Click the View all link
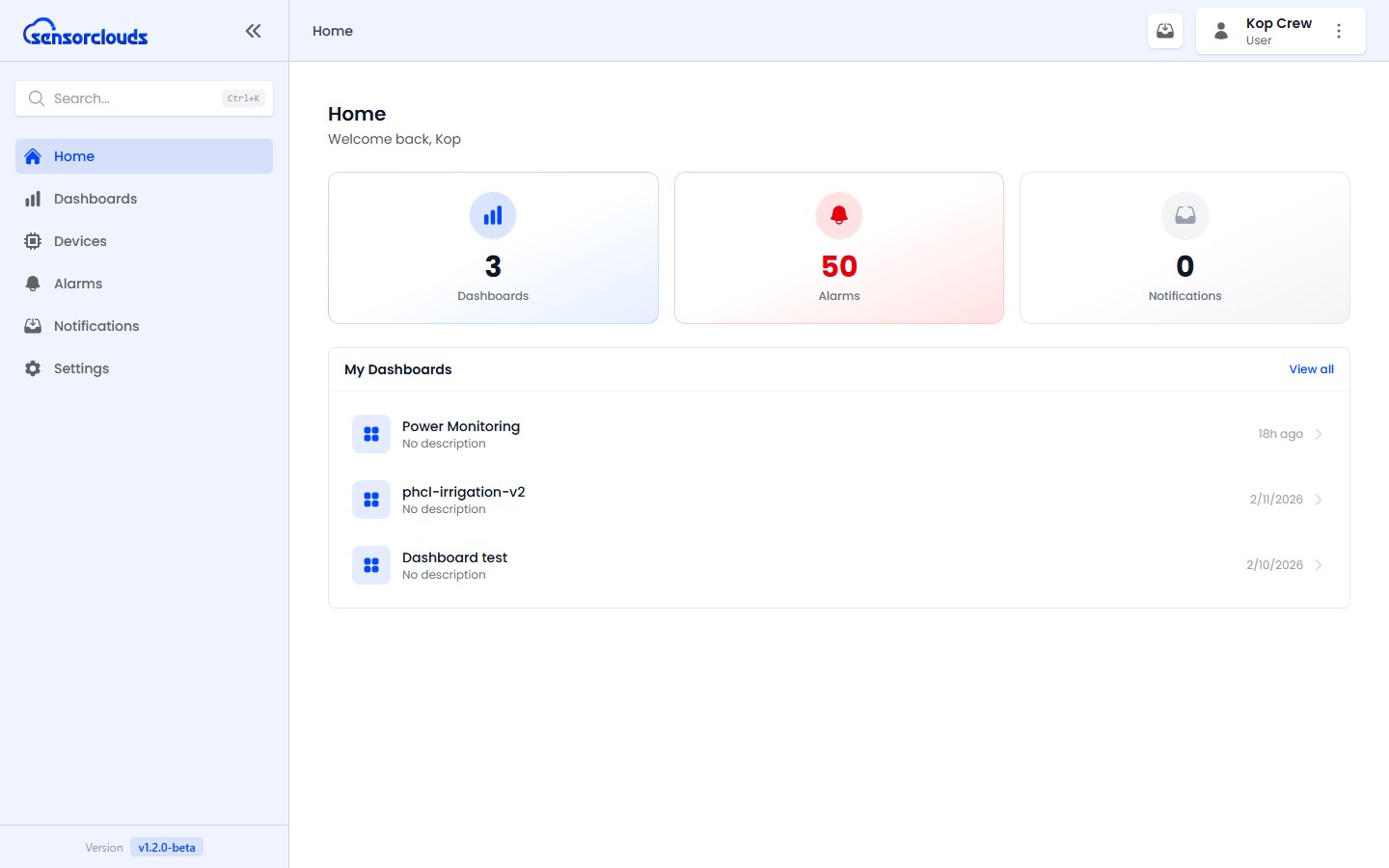Viewport: 1389px width, 868px height. click(1311, 369)
